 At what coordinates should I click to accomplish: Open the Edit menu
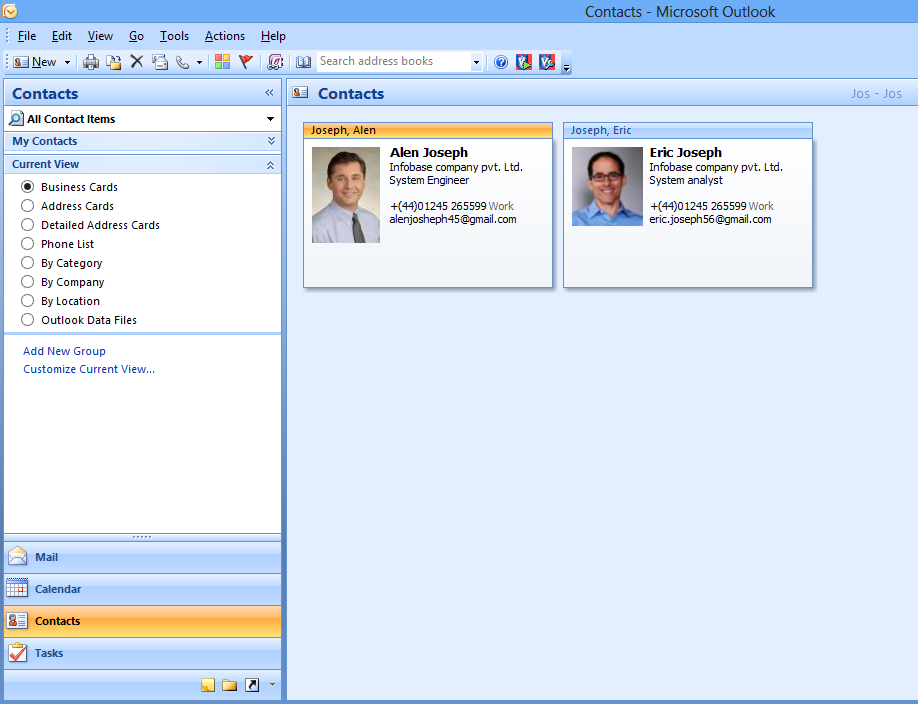pyautogui.click(x=61, y=36)
